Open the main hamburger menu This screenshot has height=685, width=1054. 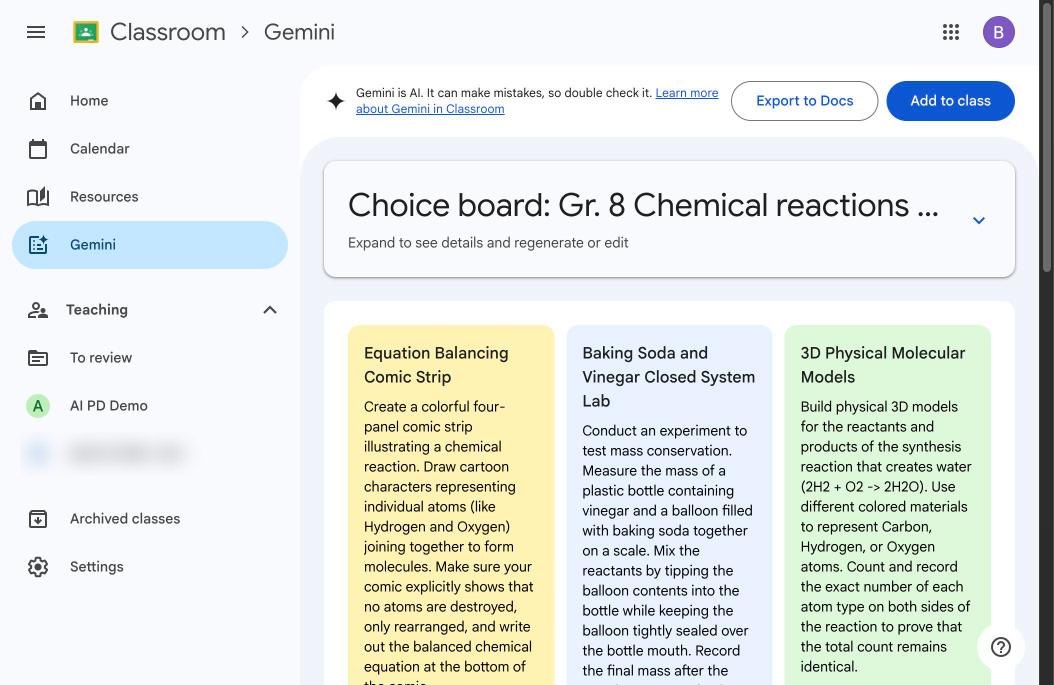coord(36,32)
